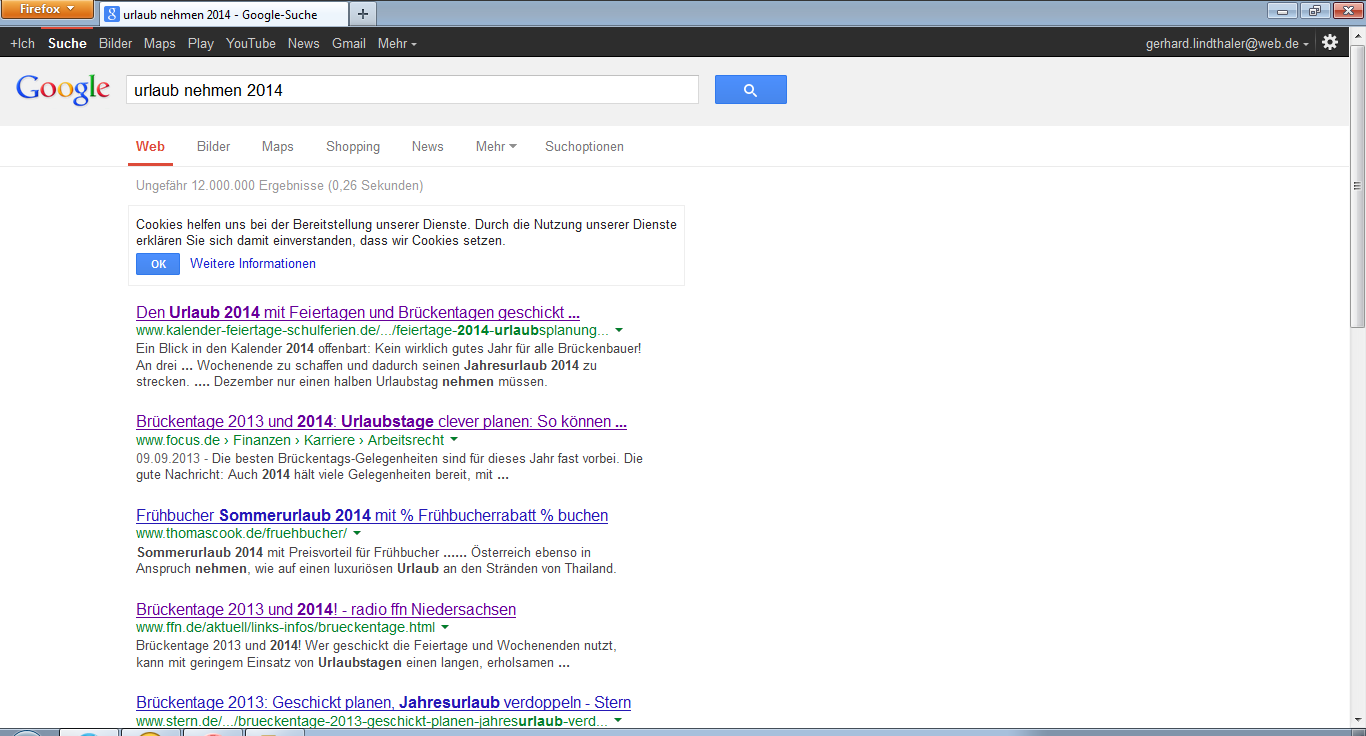Open Frühbucher Sommerurlaub 2014 result
The width and height of the screenshot is (1366, 736).
pyautogui.click(x=372, y=516)
